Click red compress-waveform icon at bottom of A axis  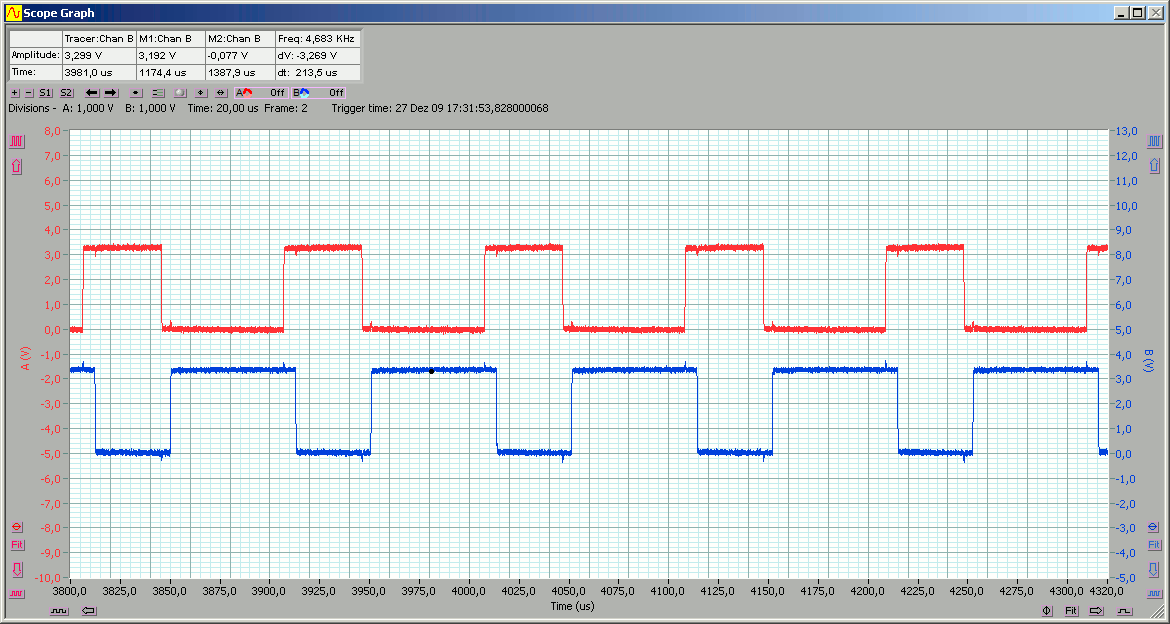pos(16,594)
